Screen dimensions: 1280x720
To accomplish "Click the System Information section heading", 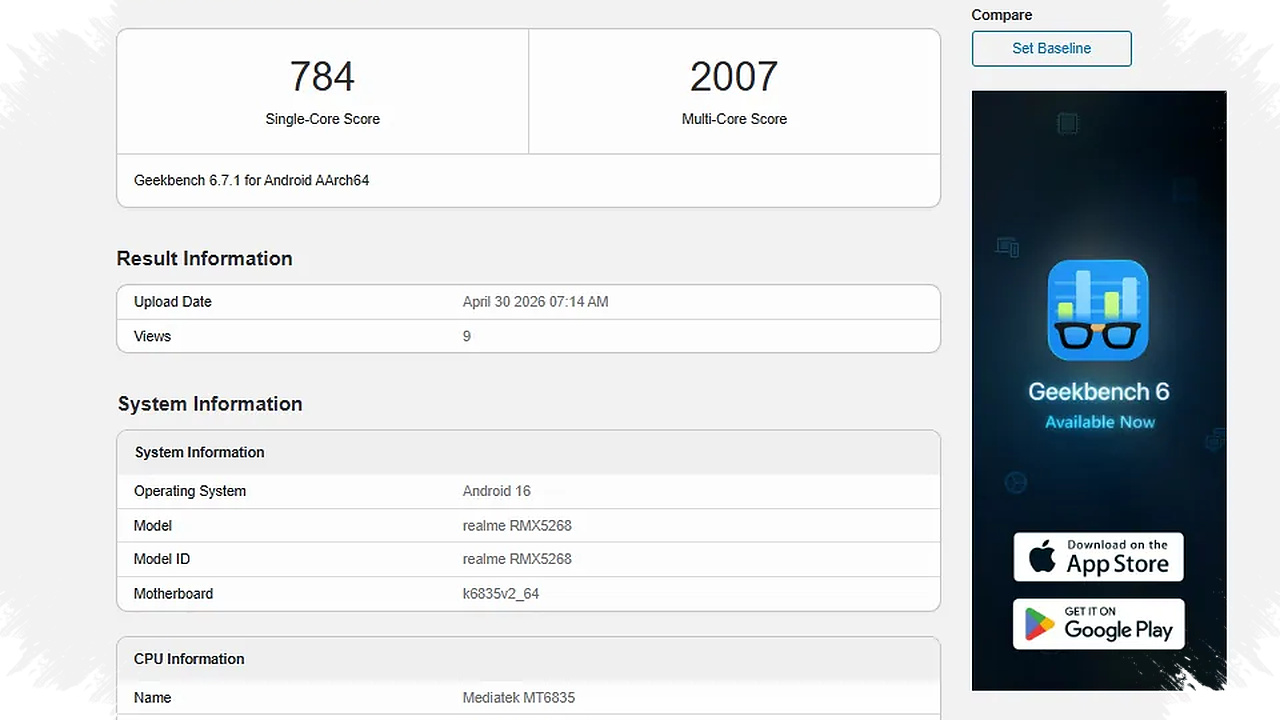I will pyautogui.click(x=210, y=404).
